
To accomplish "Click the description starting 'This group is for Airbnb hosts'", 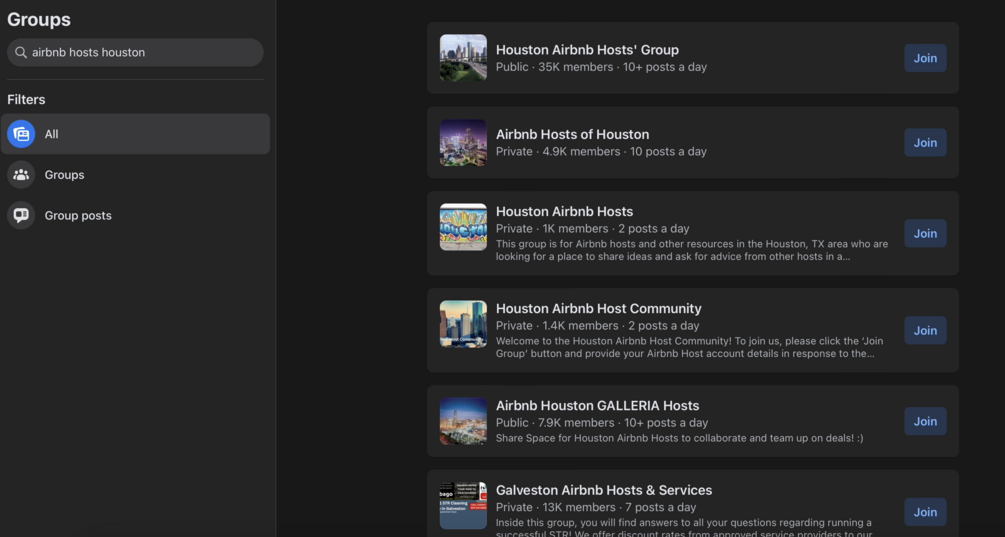I will click(692, 250).
